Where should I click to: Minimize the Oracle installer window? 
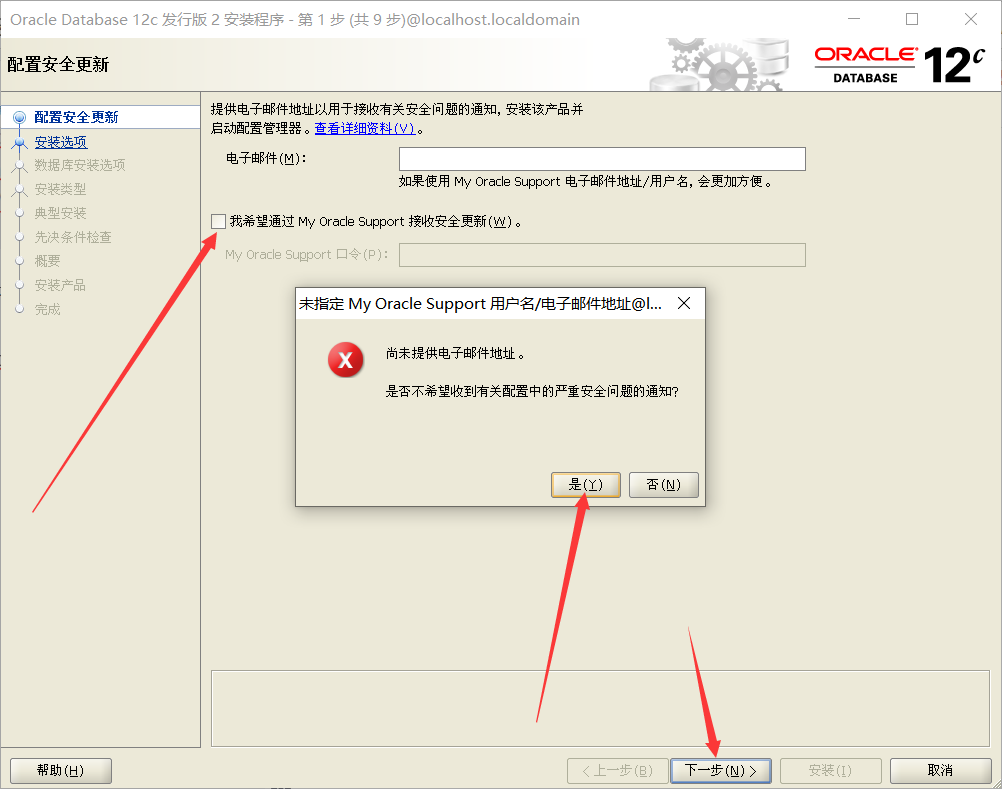(x=854, y=19)
